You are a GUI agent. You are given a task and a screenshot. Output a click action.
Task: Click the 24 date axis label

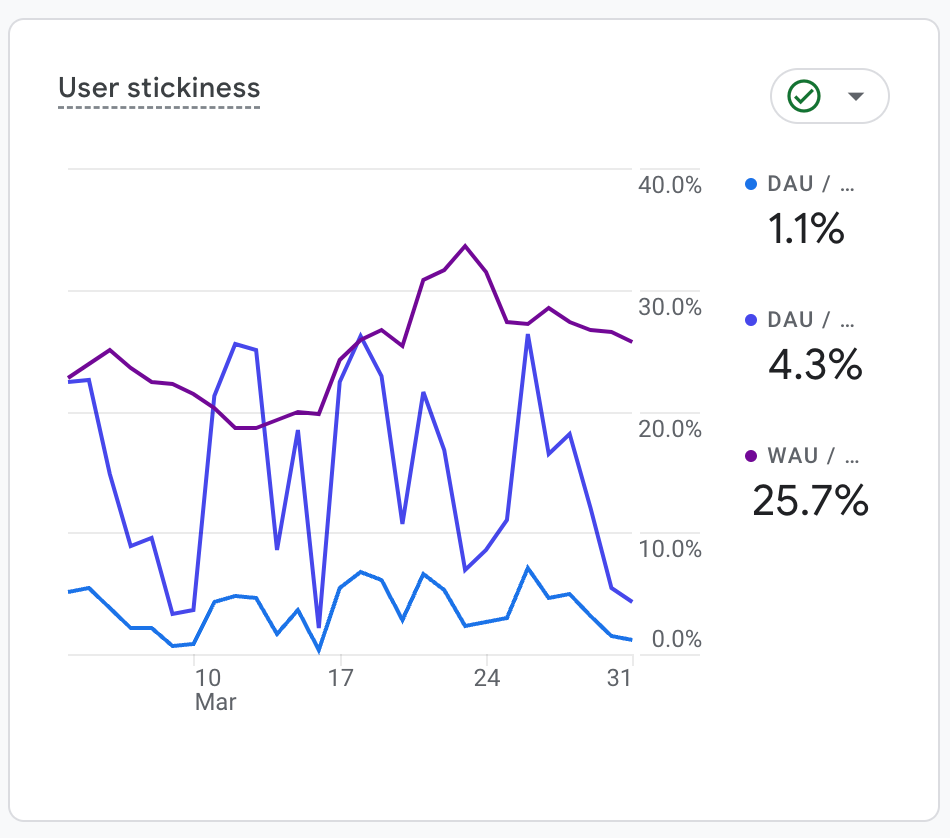(487, 677)
